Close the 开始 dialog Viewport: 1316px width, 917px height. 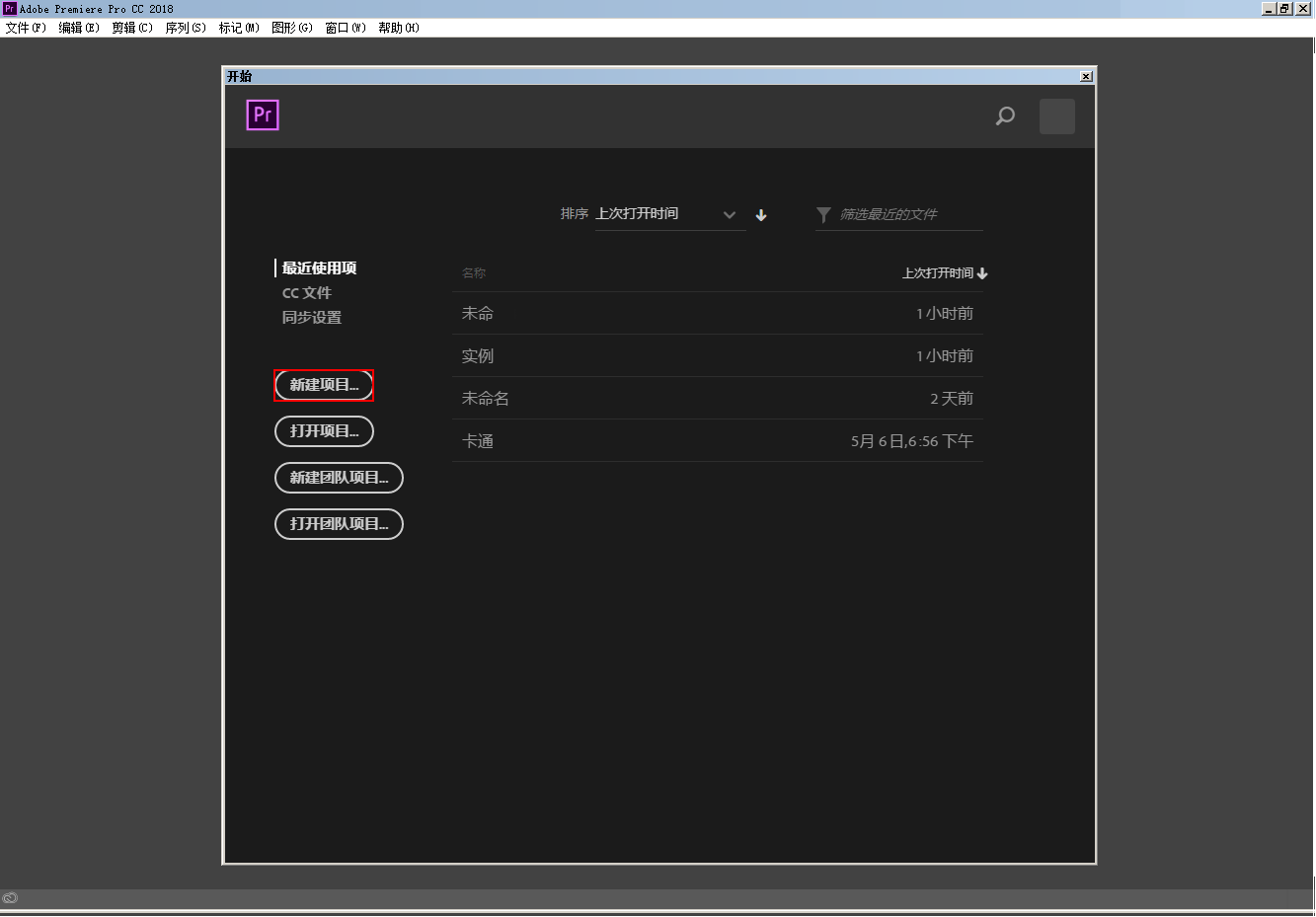(1086, 76)
